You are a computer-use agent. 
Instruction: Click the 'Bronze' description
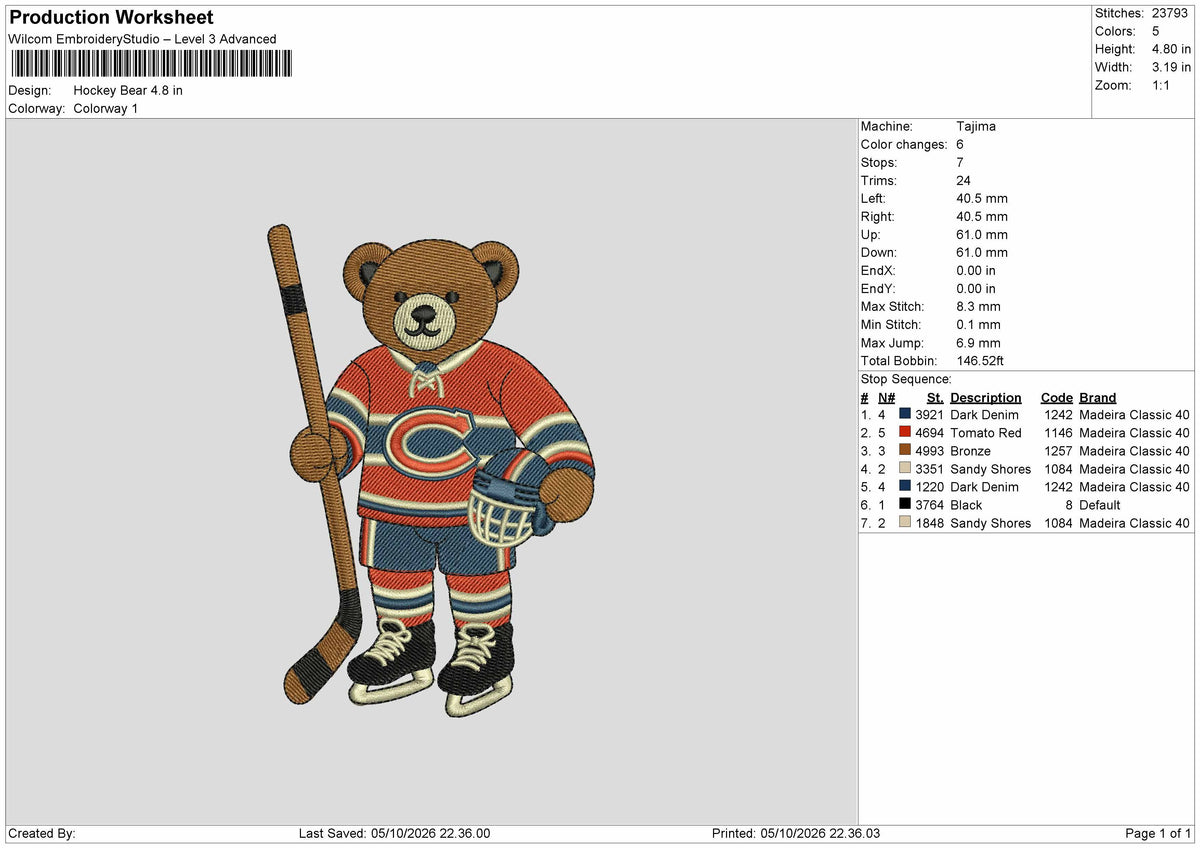[x=970, y=451]
